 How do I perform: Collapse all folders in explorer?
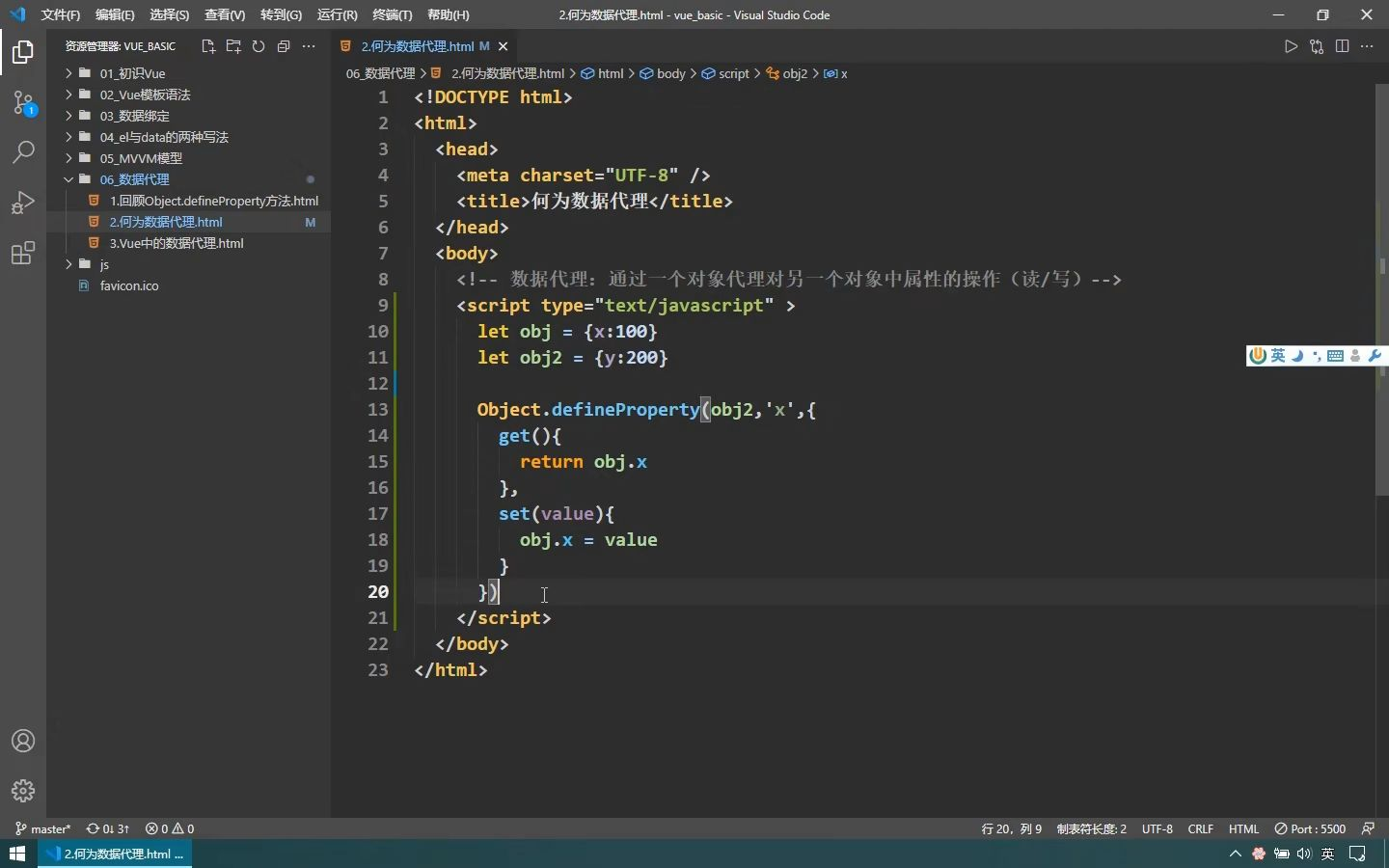284,46
